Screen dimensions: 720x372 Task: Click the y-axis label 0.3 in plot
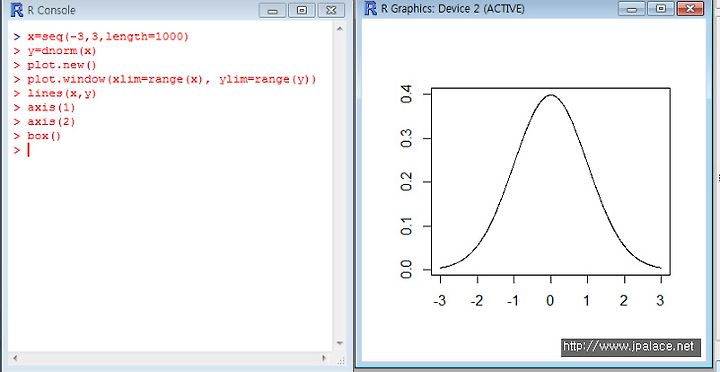pyautogui.click(x=406, y=138)
